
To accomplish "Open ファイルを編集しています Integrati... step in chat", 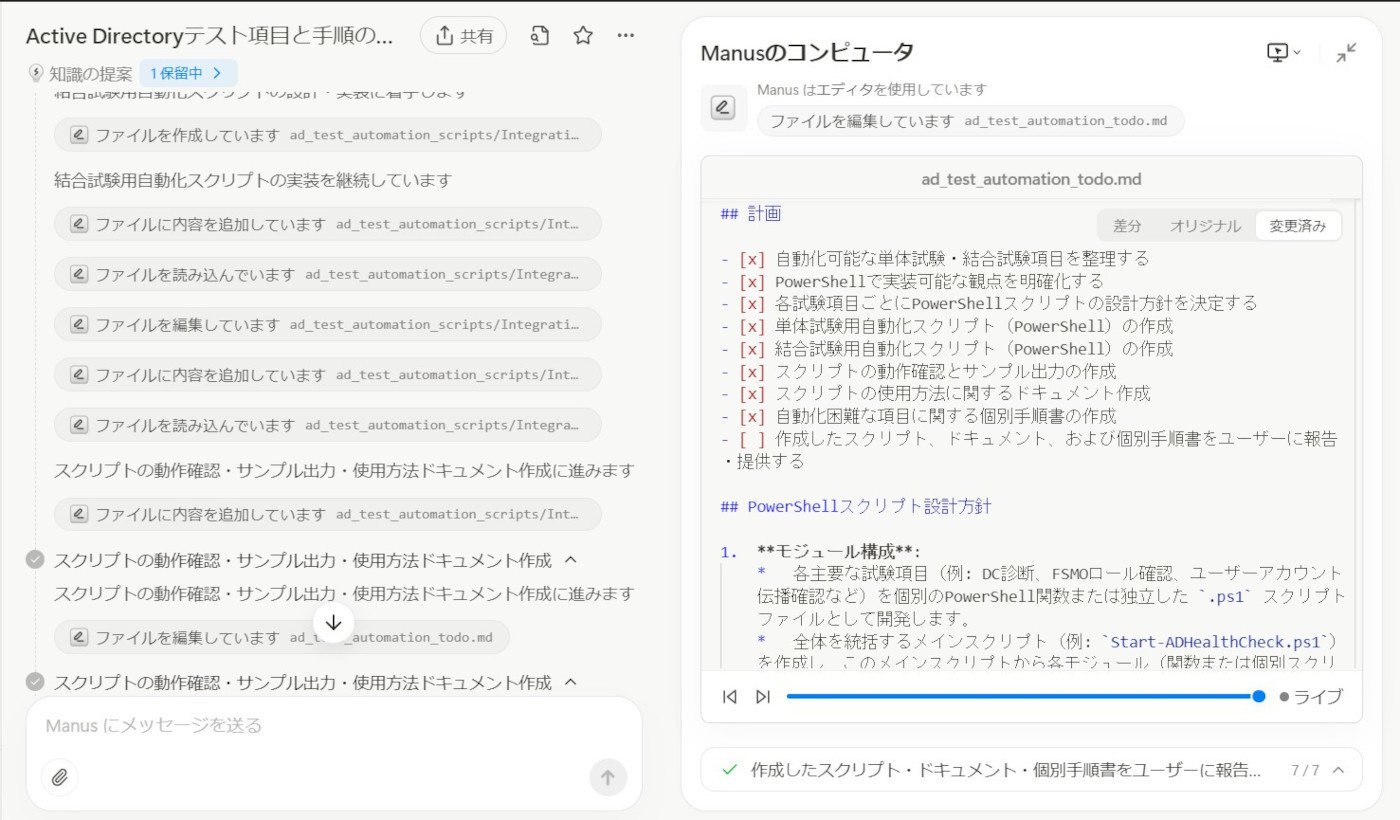I will (x=328, y=324).
